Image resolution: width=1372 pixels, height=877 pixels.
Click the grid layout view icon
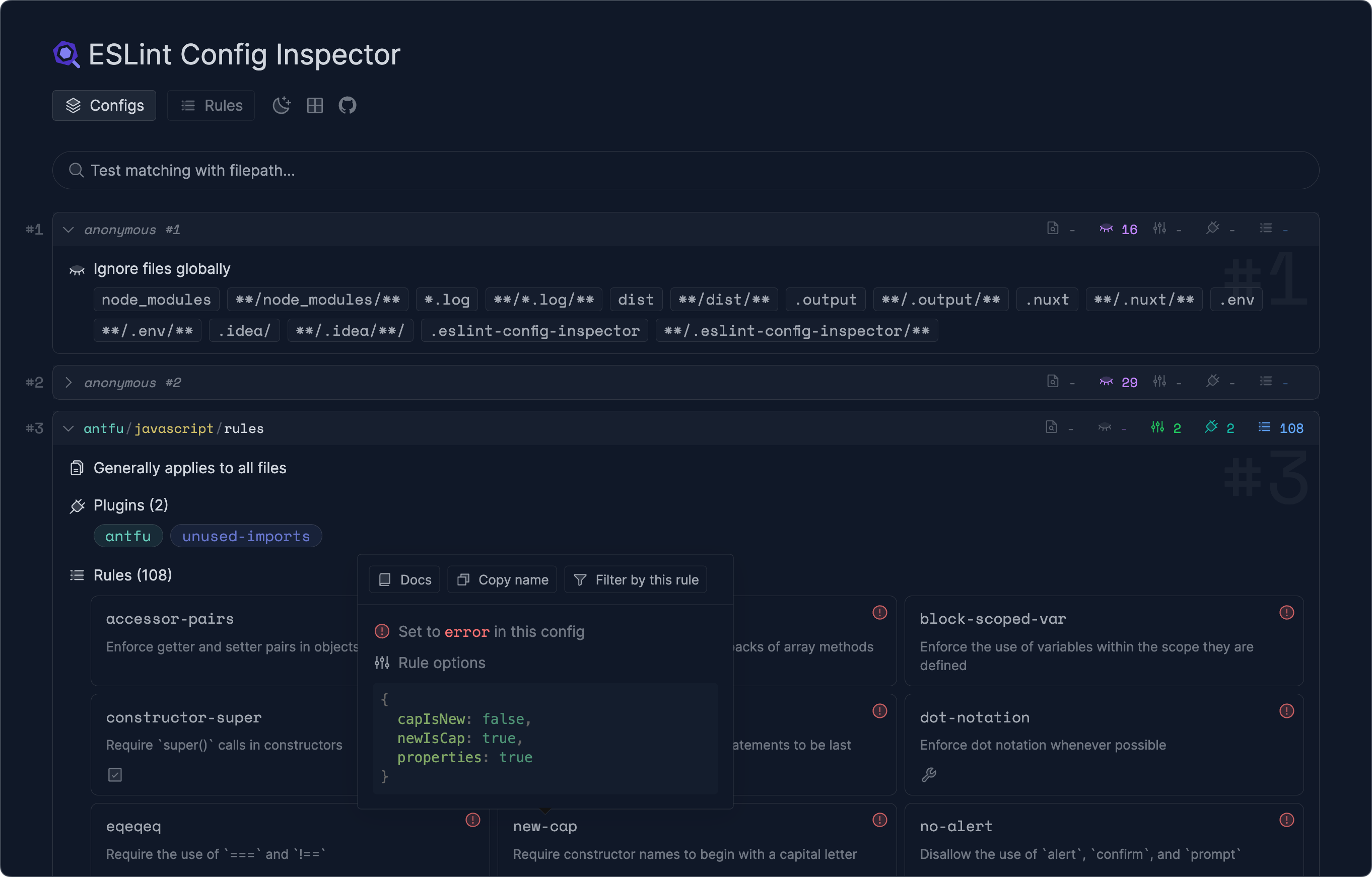coord(314,105)
